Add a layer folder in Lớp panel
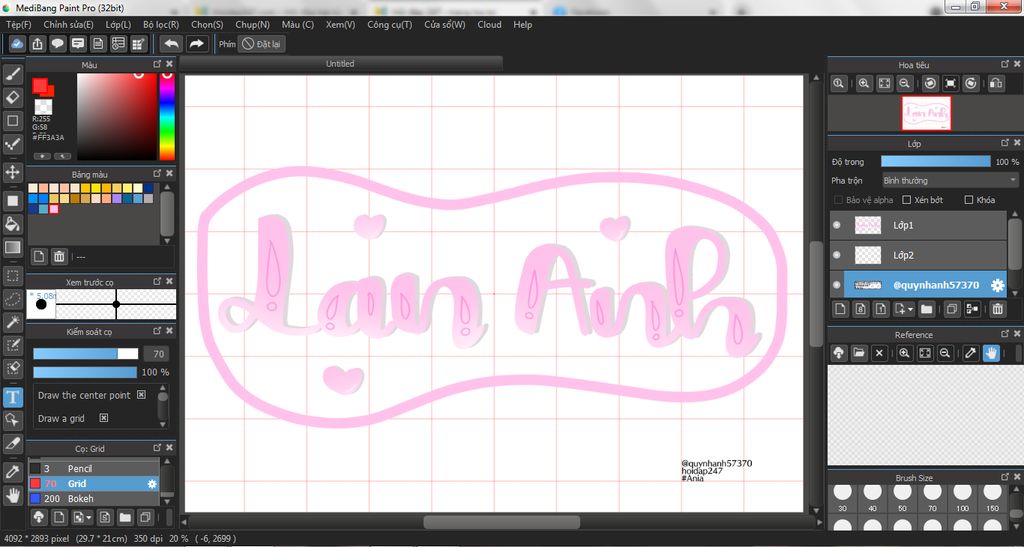 pos(926,309)
